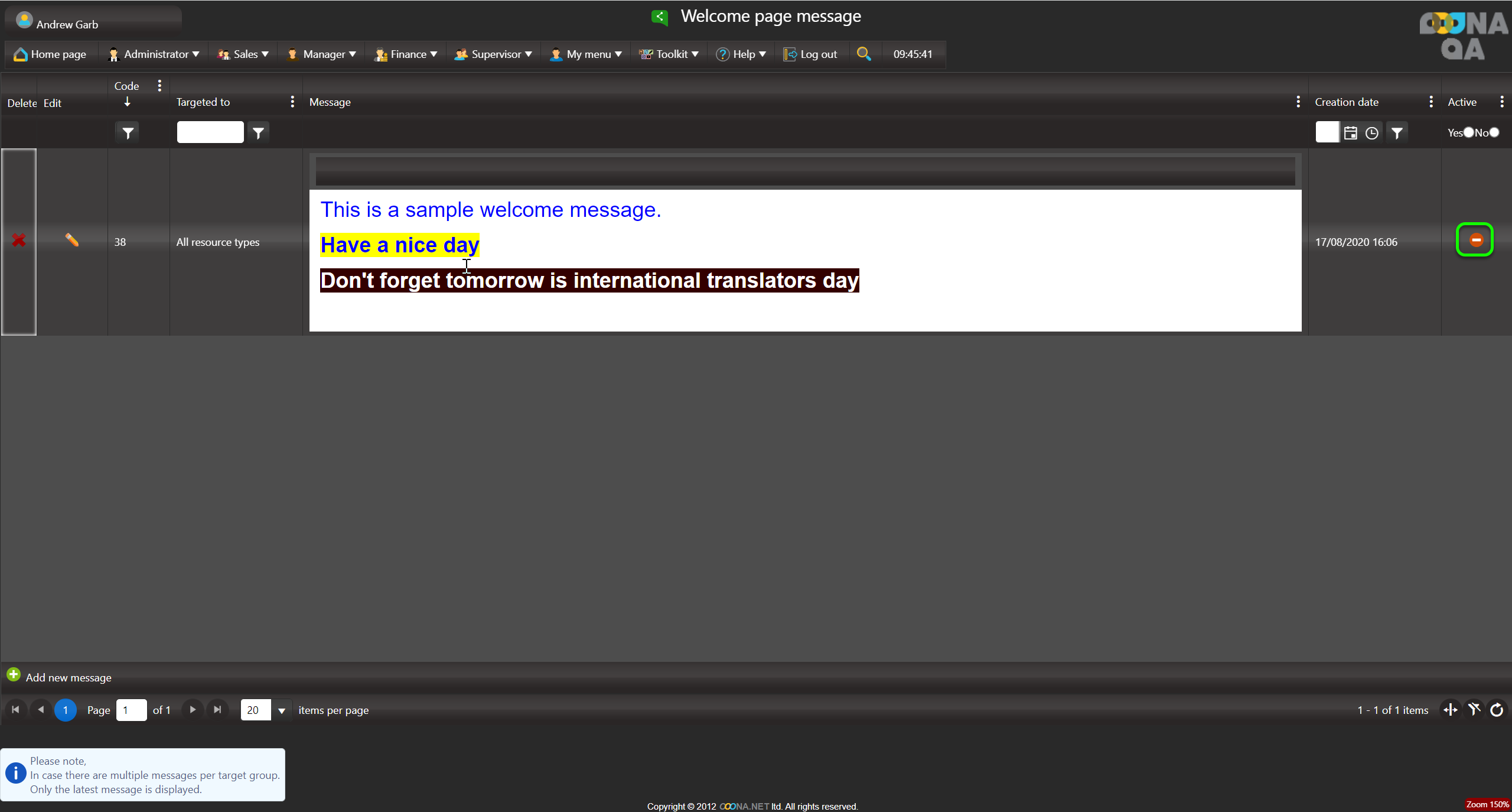
Task: Click the refresh icon in the pager
Action: 1497,710
